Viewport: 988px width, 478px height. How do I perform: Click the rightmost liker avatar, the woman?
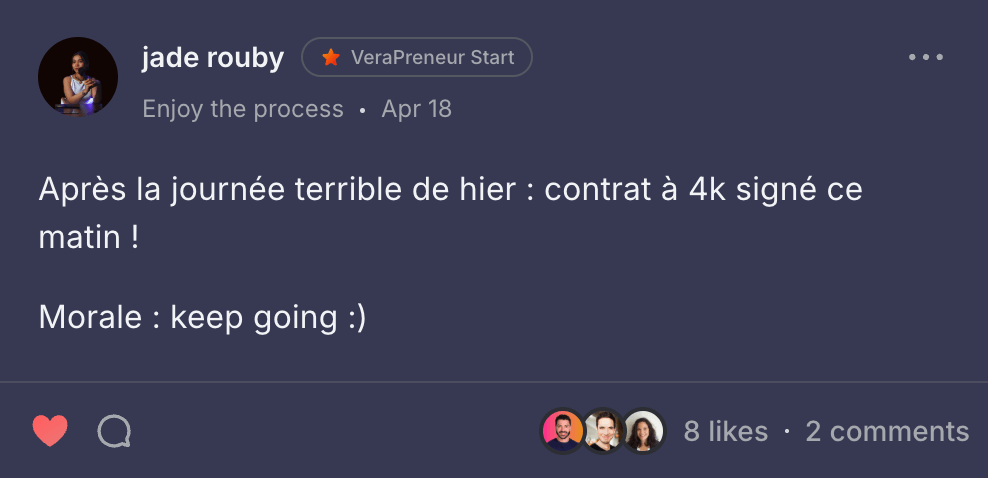[x=644, y=431]
